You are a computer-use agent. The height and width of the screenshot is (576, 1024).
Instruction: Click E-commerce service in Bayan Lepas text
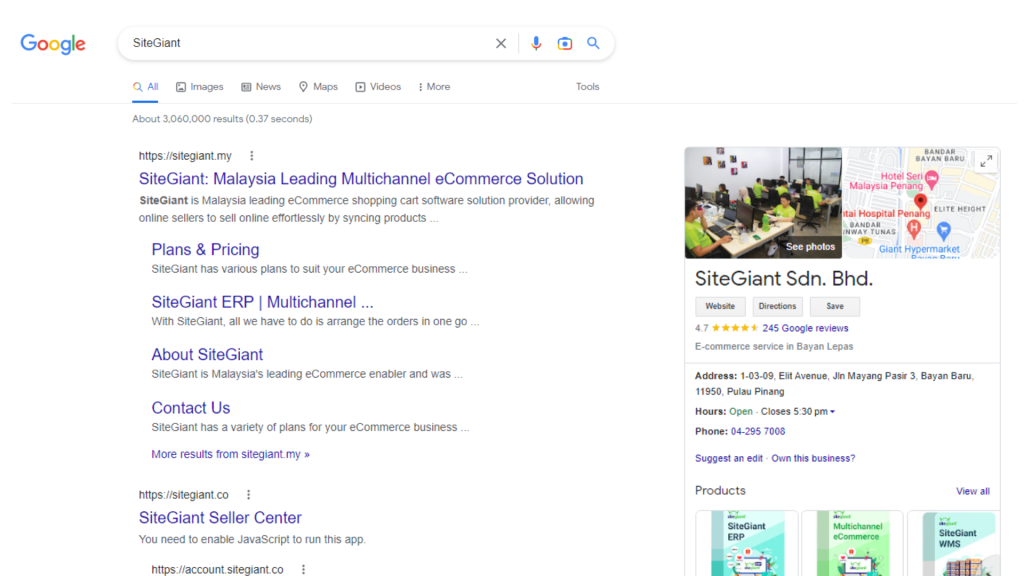click(774, 346)
